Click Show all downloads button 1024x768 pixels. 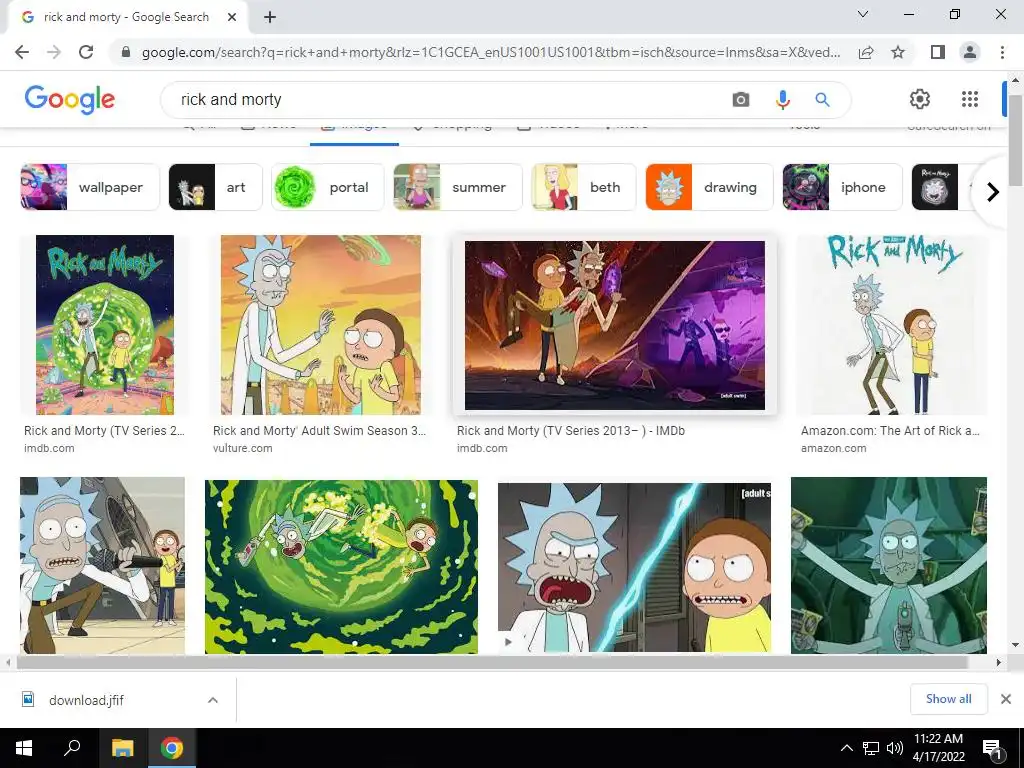(948, 699)
